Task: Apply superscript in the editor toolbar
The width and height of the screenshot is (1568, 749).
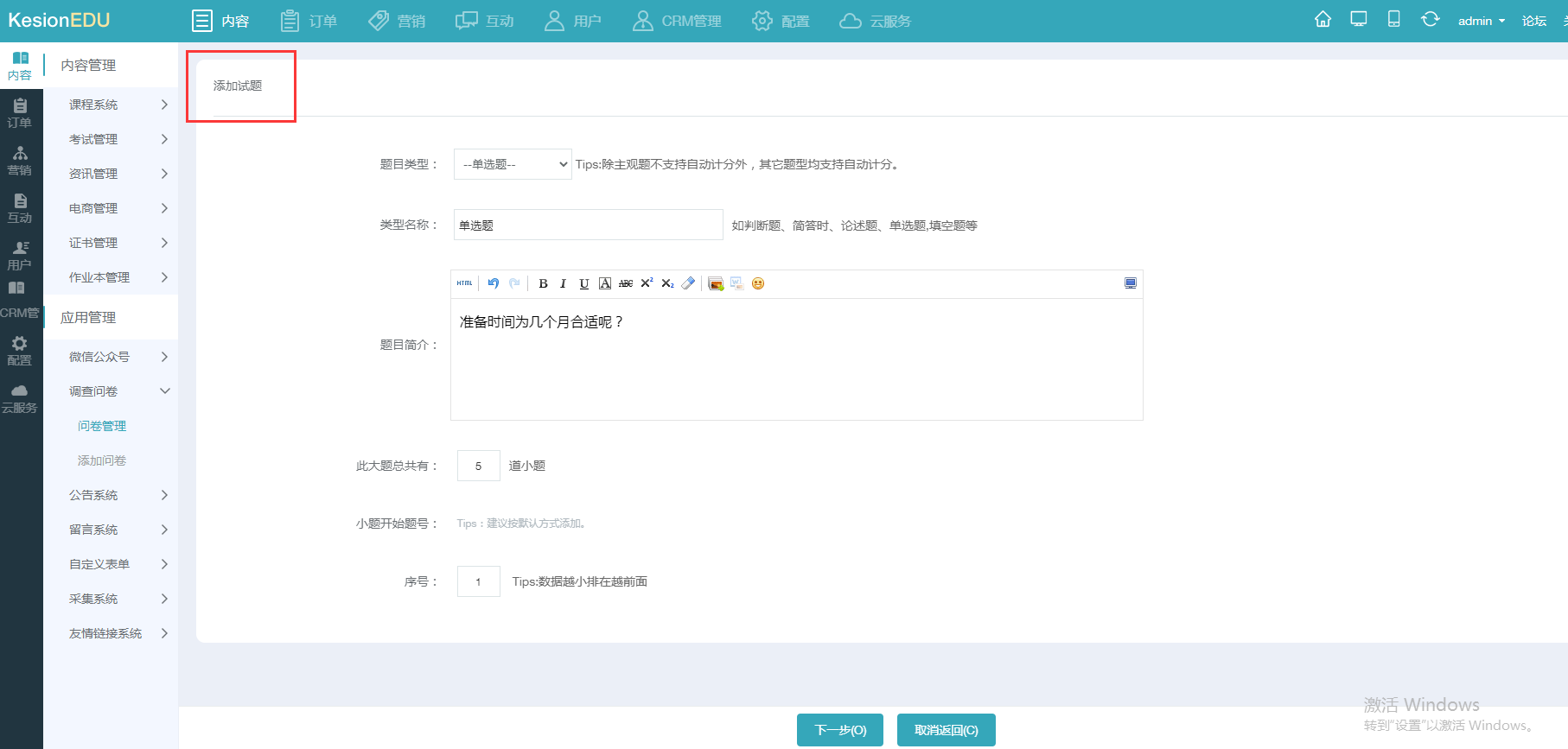Action: click(647, 283)
